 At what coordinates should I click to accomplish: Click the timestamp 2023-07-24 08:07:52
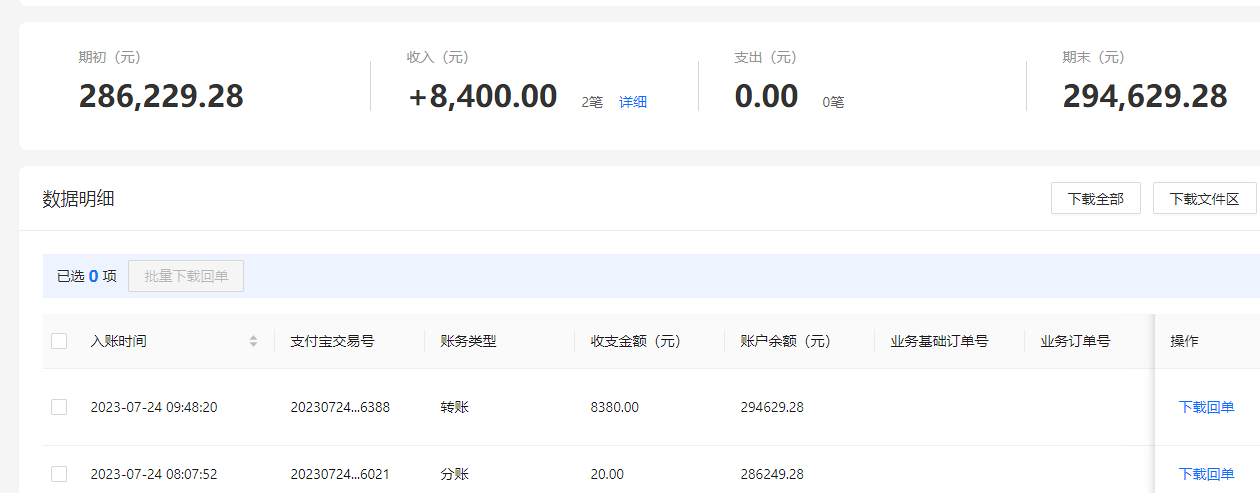pos(154,474)
